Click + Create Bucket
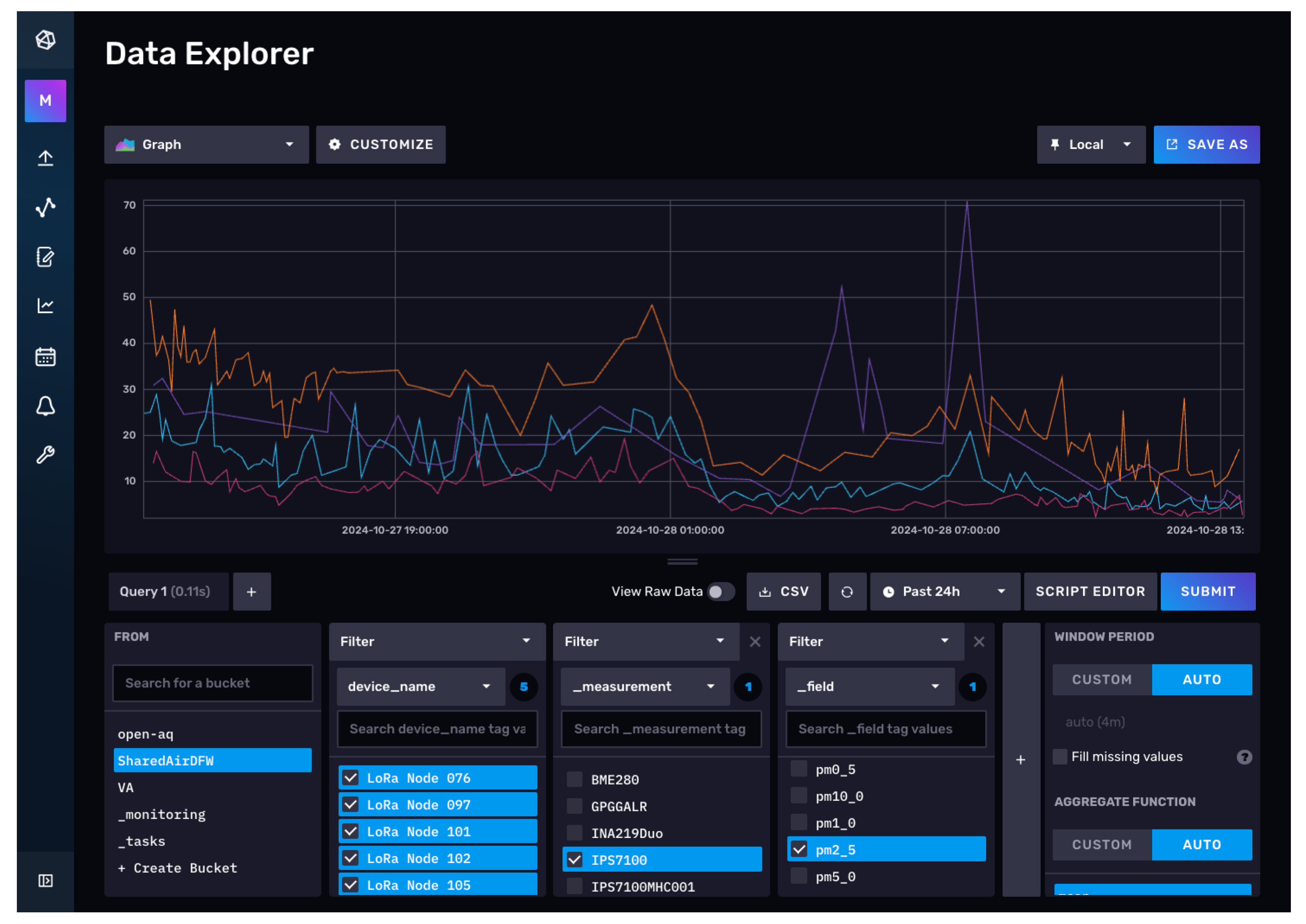The width and height of the screenshot is (1306, 924). [x=212, y=868]
